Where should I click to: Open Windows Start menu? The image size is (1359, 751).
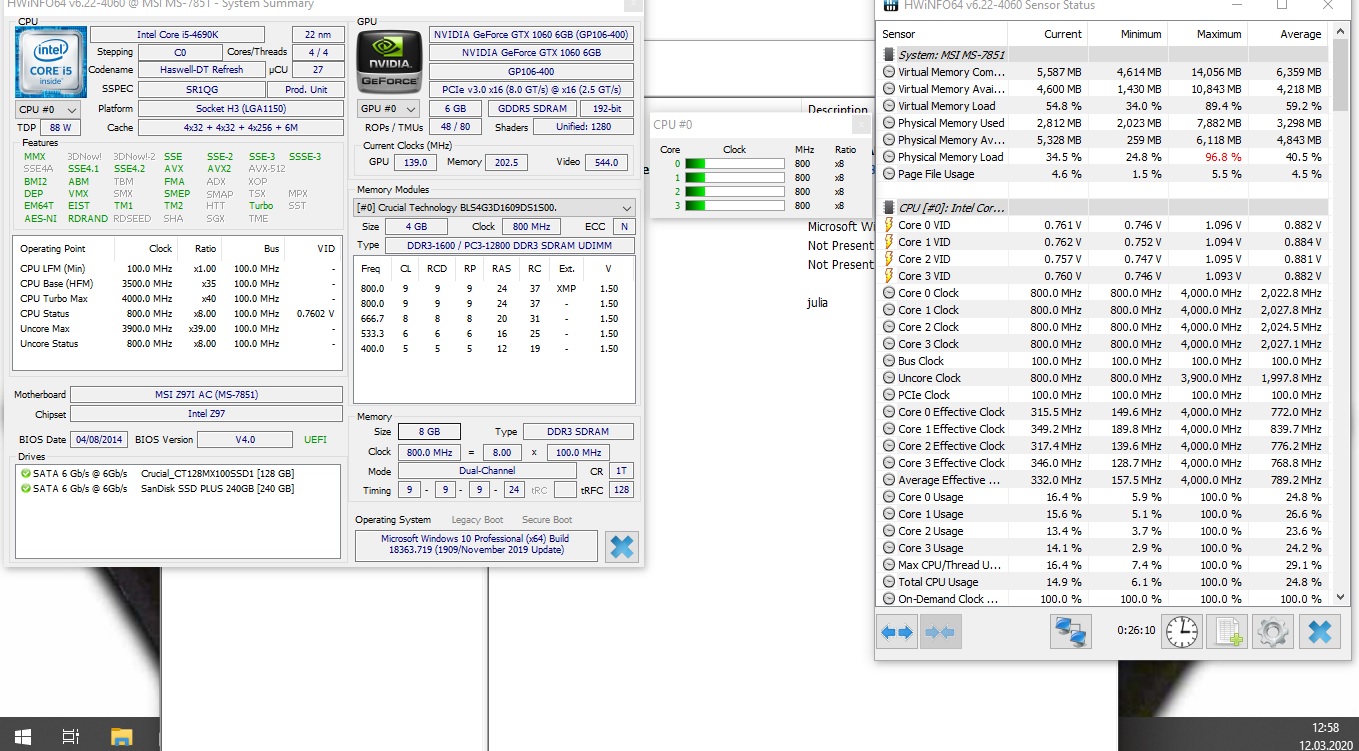(22, 737)
